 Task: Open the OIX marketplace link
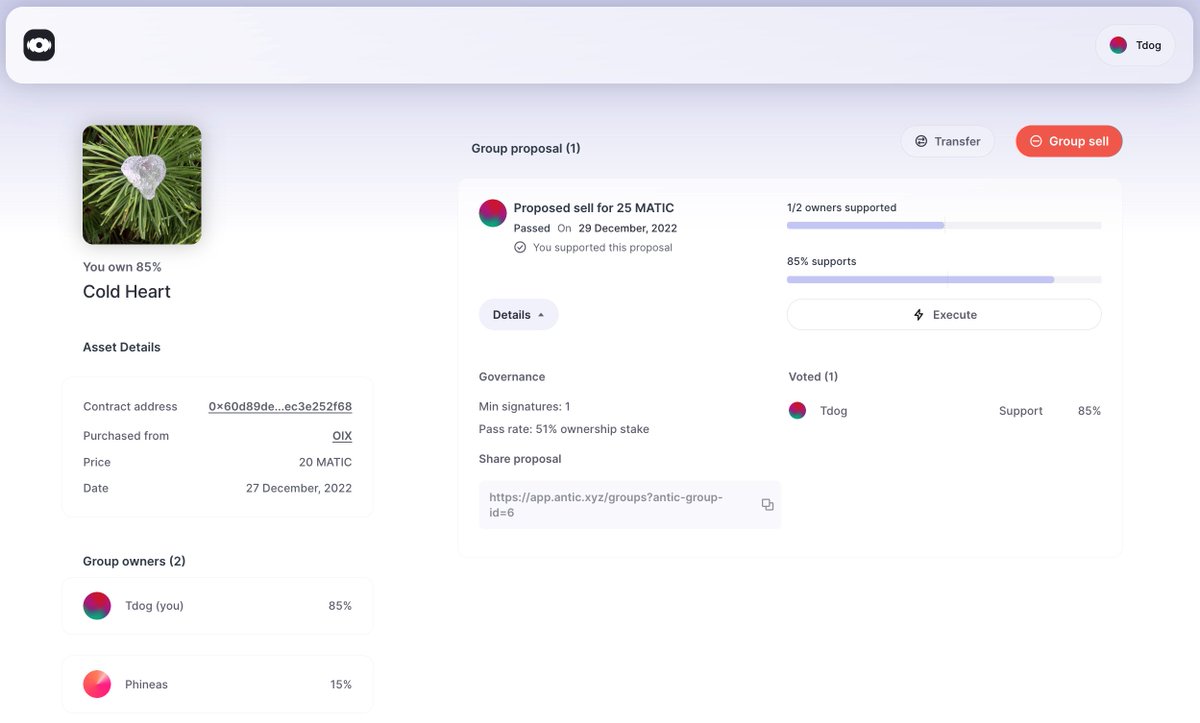click(342, 436)
